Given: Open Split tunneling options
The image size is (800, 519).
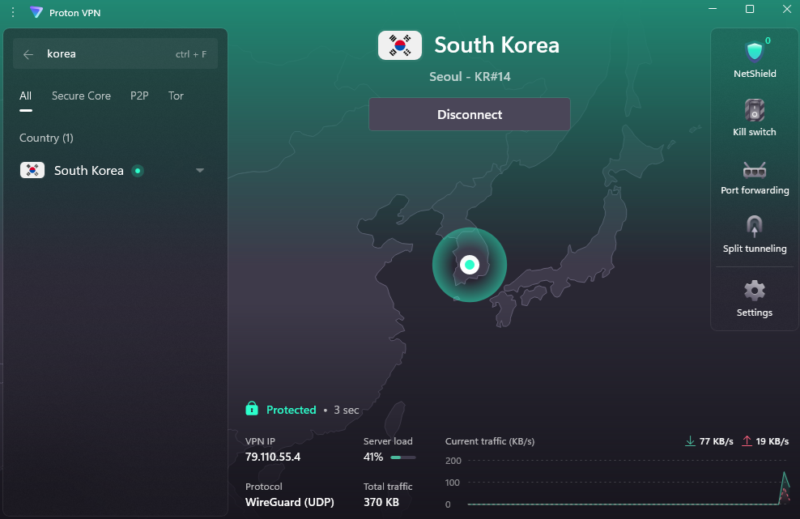Looking at the screenshot, I should click(754, 235).
